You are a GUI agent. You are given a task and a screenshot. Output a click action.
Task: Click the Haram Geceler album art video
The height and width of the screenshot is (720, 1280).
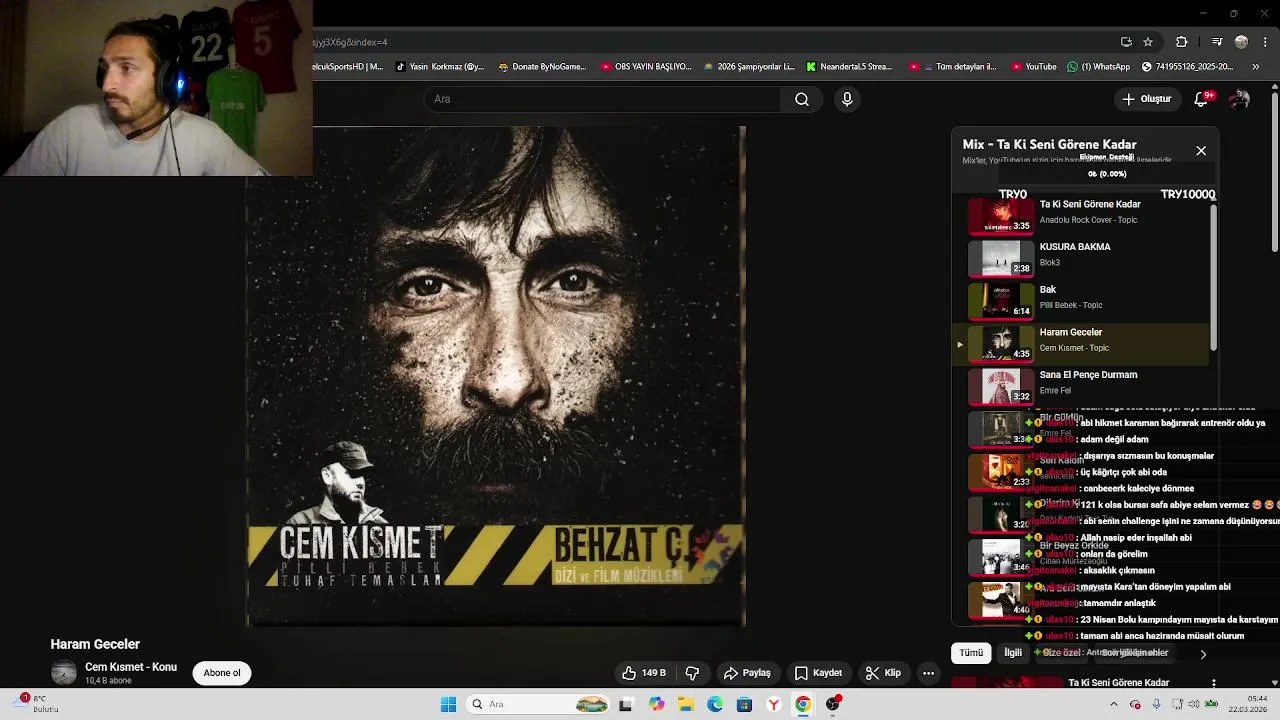point(496,377)
